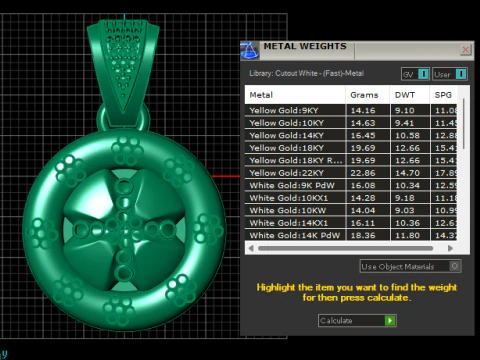The image size is (480, 360).
Task: Click the 10.34 DWT value
Action: pos(407,186)
